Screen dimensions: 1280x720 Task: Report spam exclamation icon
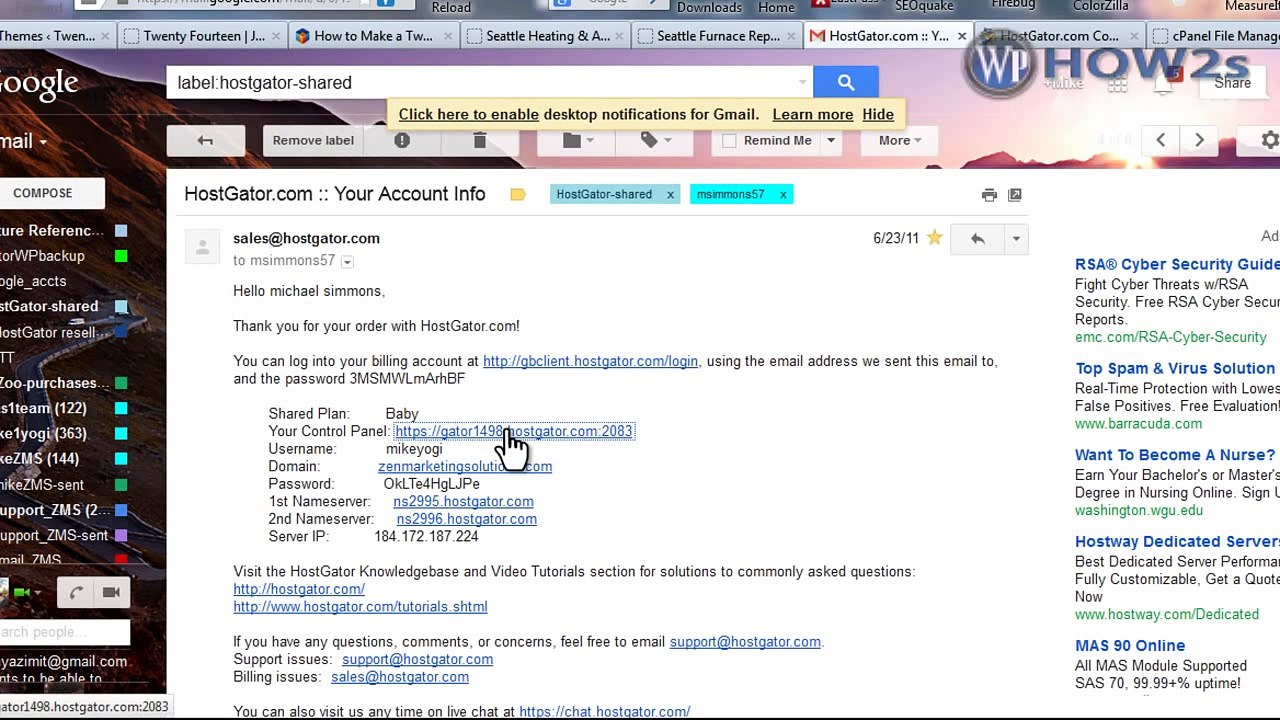[402, 141]
